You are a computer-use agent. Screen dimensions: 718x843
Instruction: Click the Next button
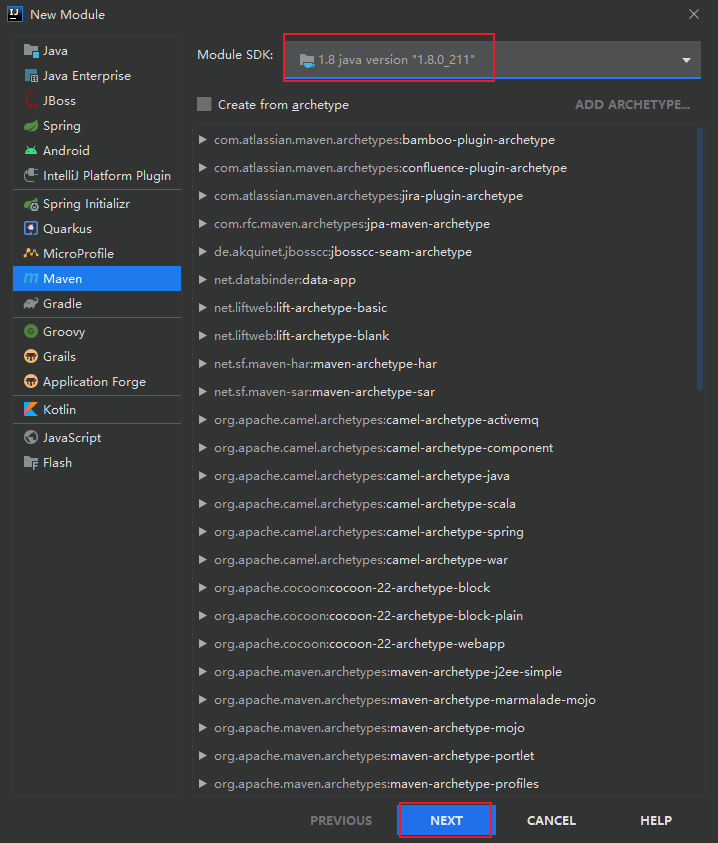(x=446, y=820)
